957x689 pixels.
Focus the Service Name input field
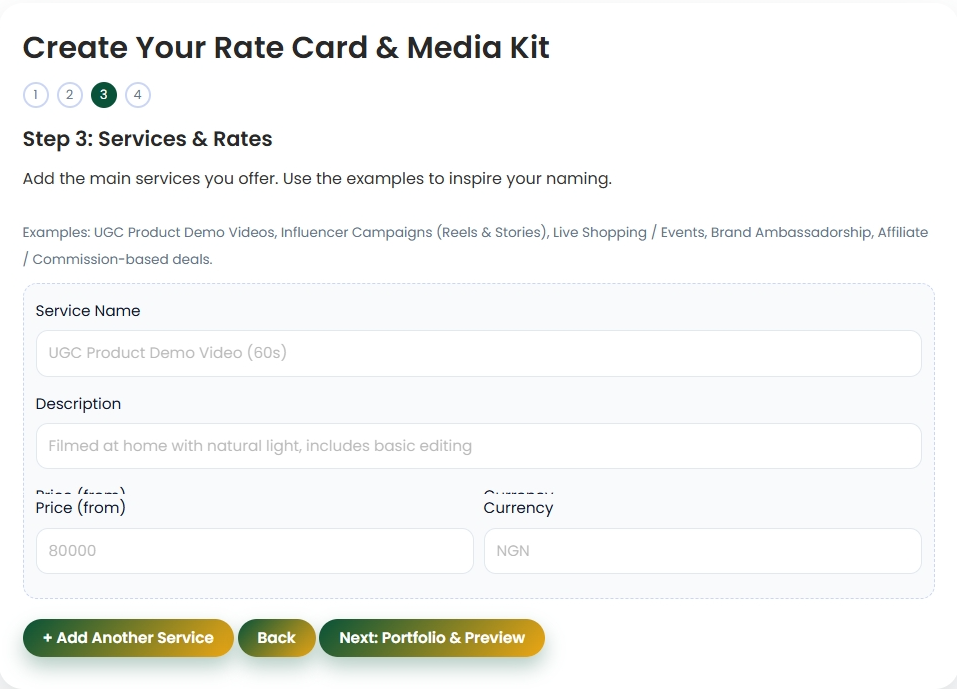click(x=478, y=353)
